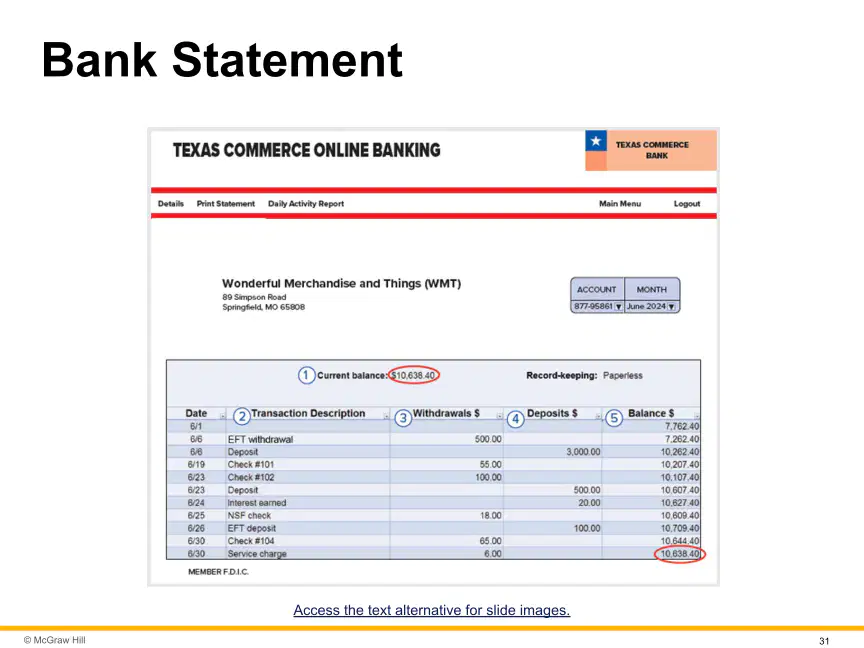The image size is (864, 648).
Task: Select the 'Service charge' transaction description
Action: coord(257,553)
